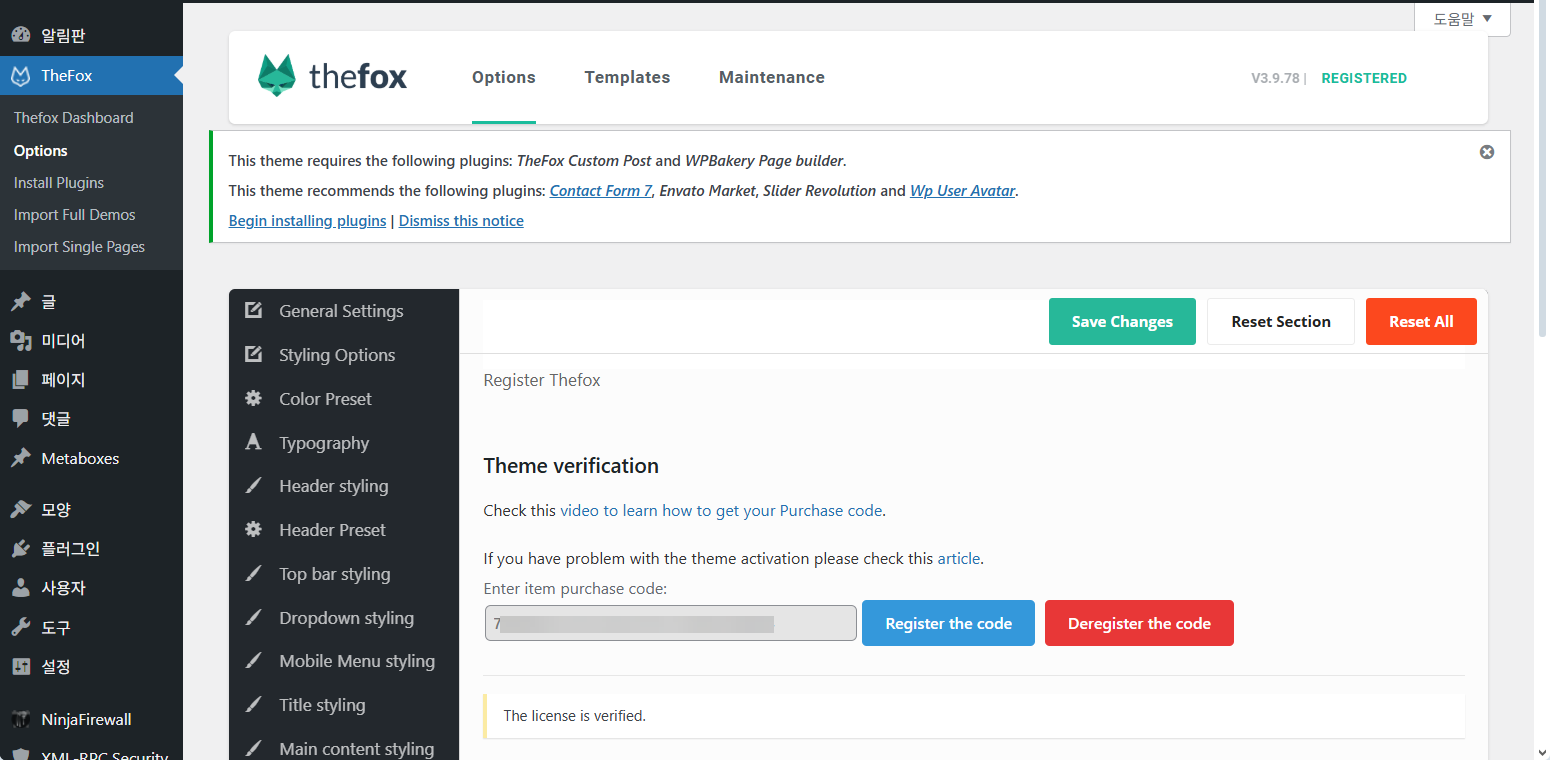
Task: Click the item purchase code input field
Action: tap(671, 623)
